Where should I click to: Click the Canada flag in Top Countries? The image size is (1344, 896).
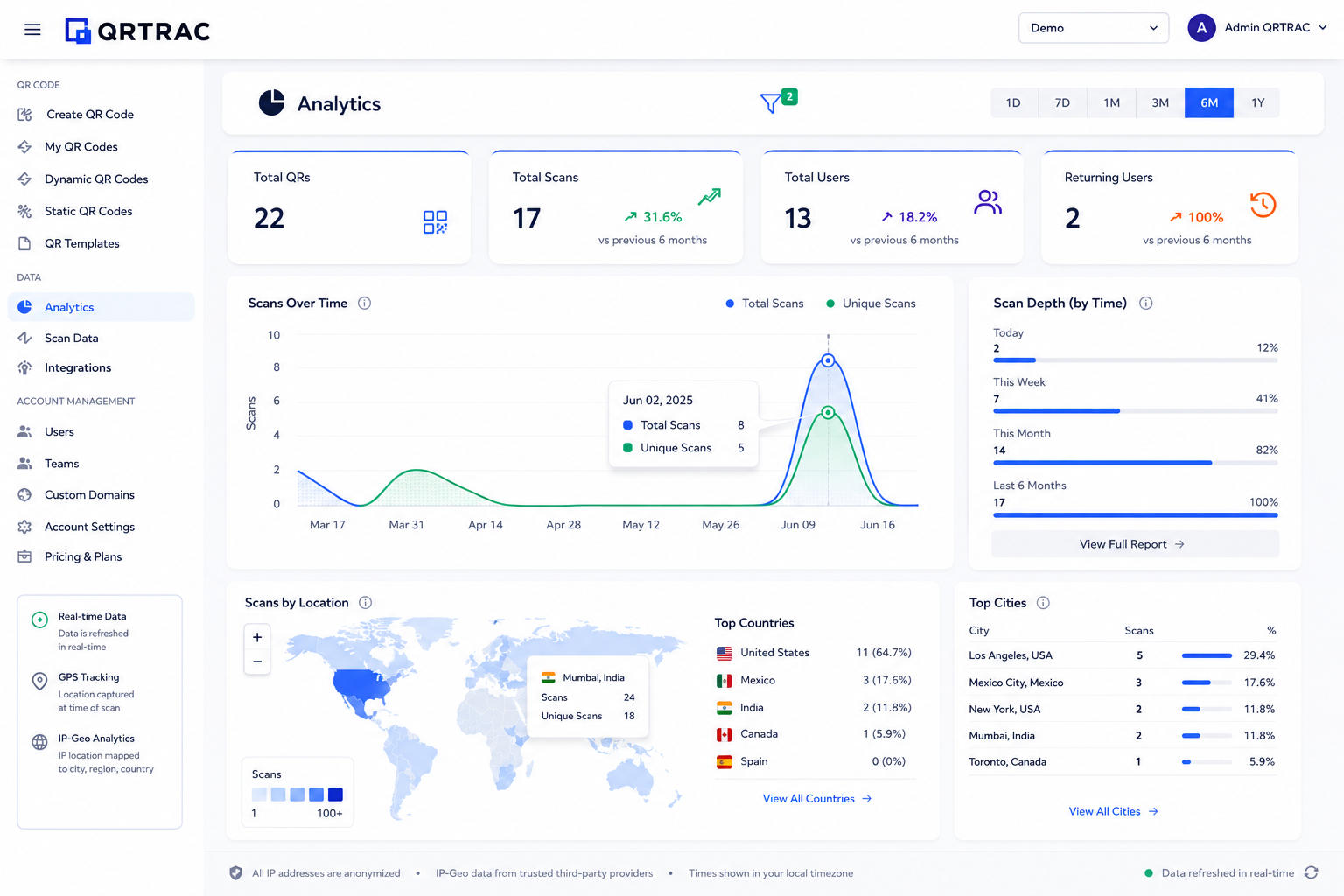tap(724, 735)
